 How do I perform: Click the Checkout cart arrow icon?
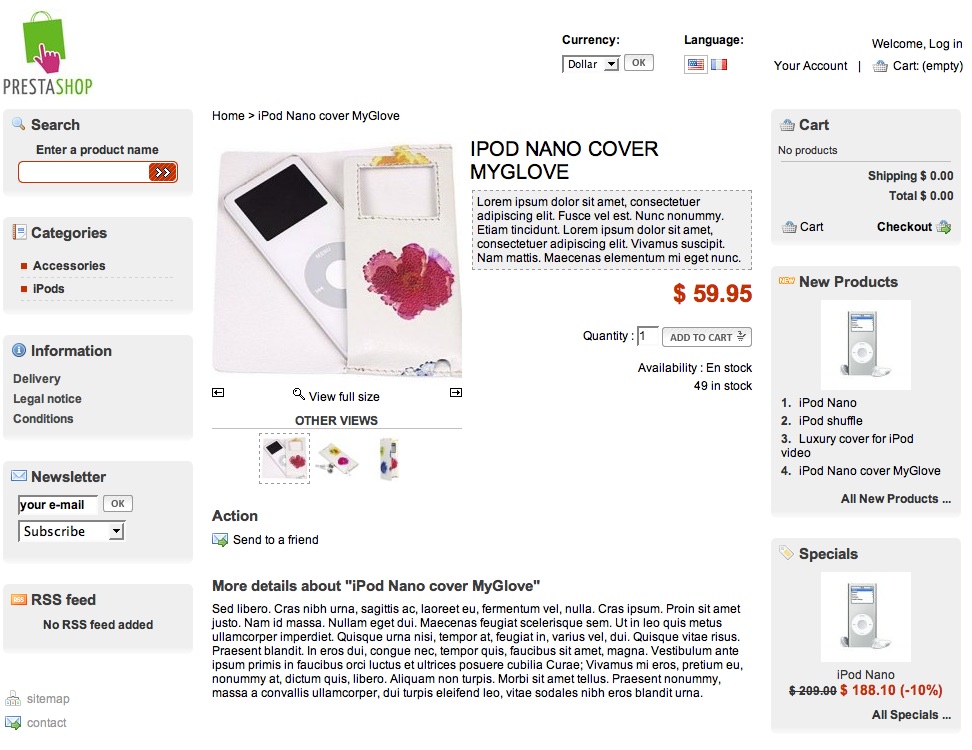click(943, 227)
